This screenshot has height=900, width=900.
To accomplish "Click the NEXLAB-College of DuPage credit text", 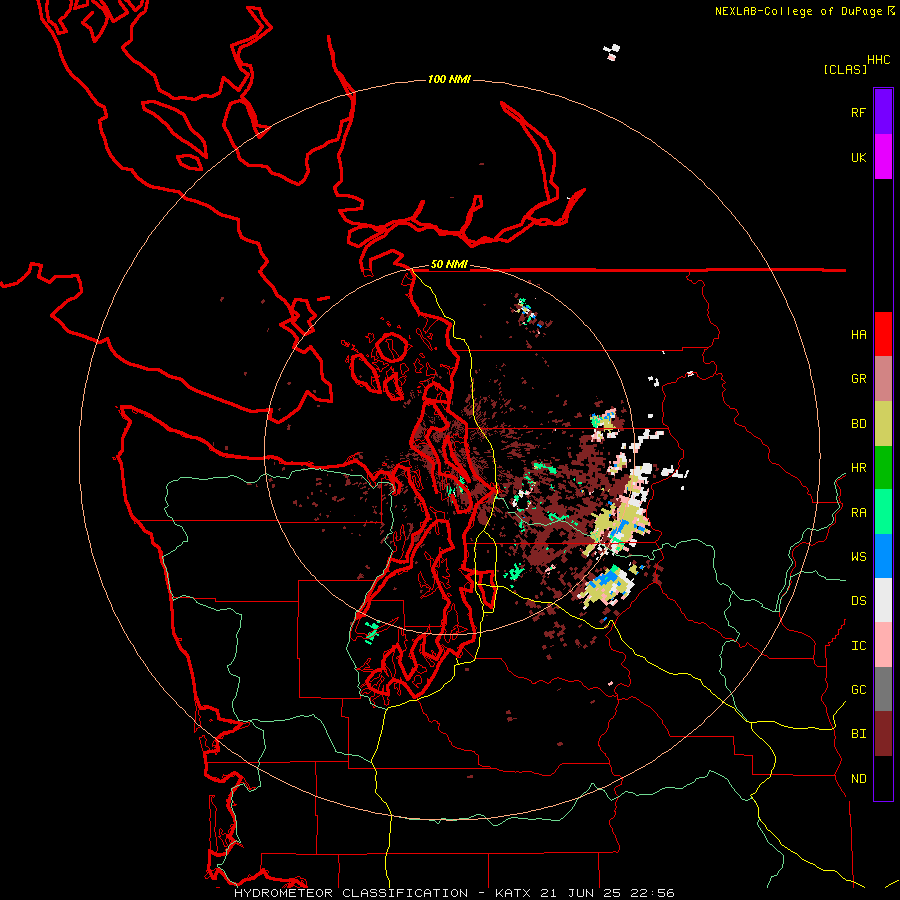I will pyautogui.click(x=798, y=11).
